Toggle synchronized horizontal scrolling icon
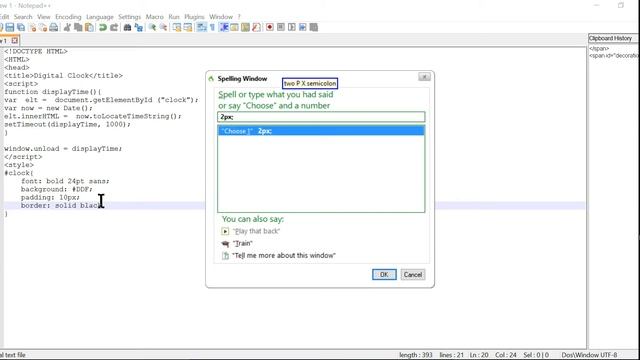Viewport: 640px width, 360px height. click(187, 27)
